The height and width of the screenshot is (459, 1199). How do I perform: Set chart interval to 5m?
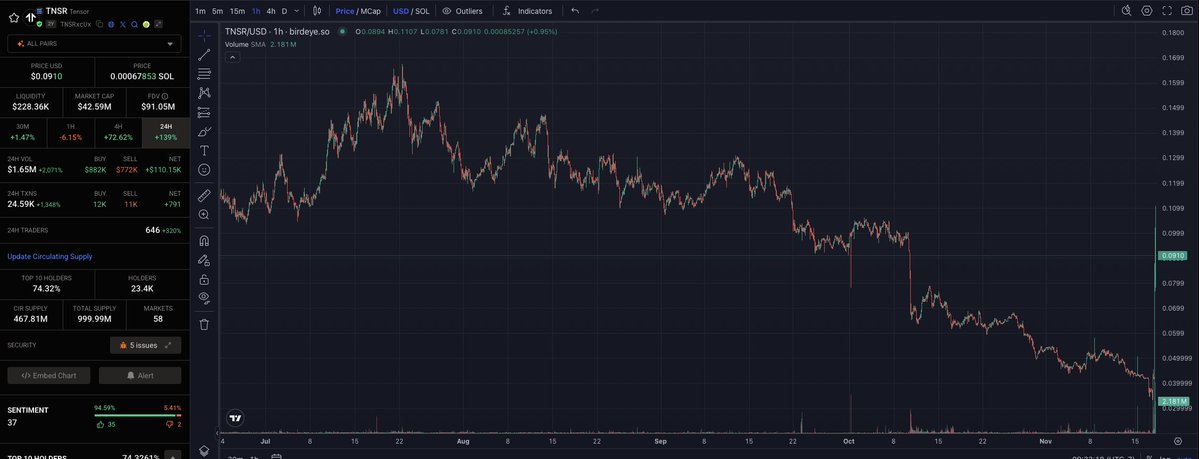(x=218, y=11)
